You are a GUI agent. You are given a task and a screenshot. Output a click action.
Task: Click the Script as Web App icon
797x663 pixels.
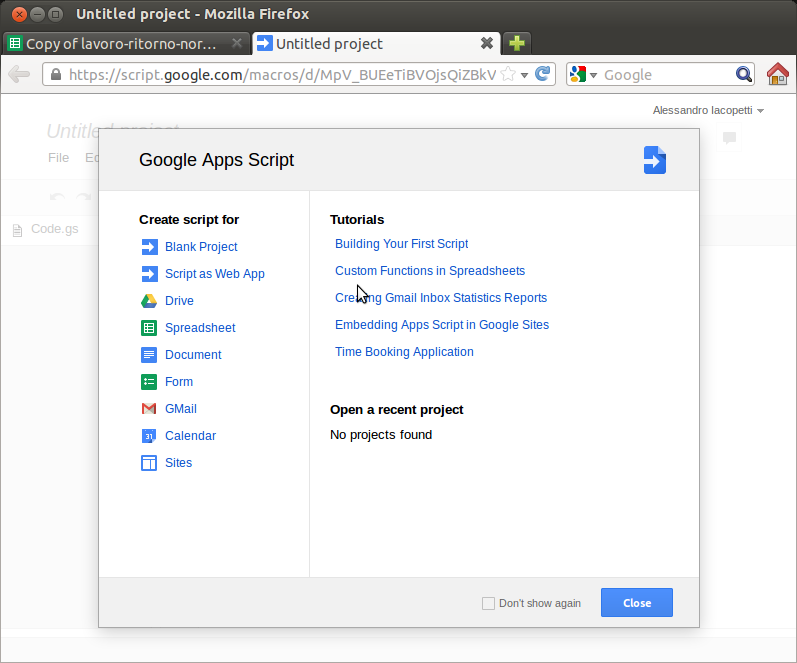coord(149,274)
